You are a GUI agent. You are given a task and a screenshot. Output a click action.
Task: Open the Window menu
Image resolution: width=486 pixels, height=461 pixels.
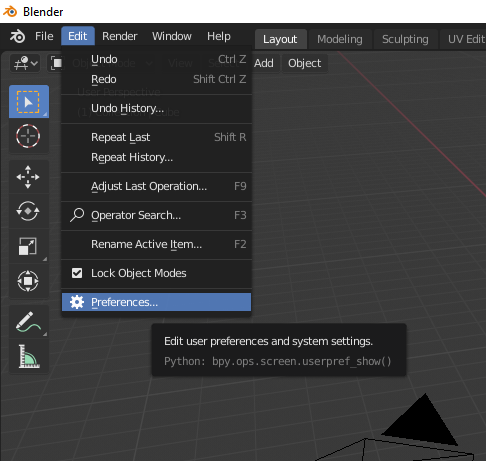(172, 36)
